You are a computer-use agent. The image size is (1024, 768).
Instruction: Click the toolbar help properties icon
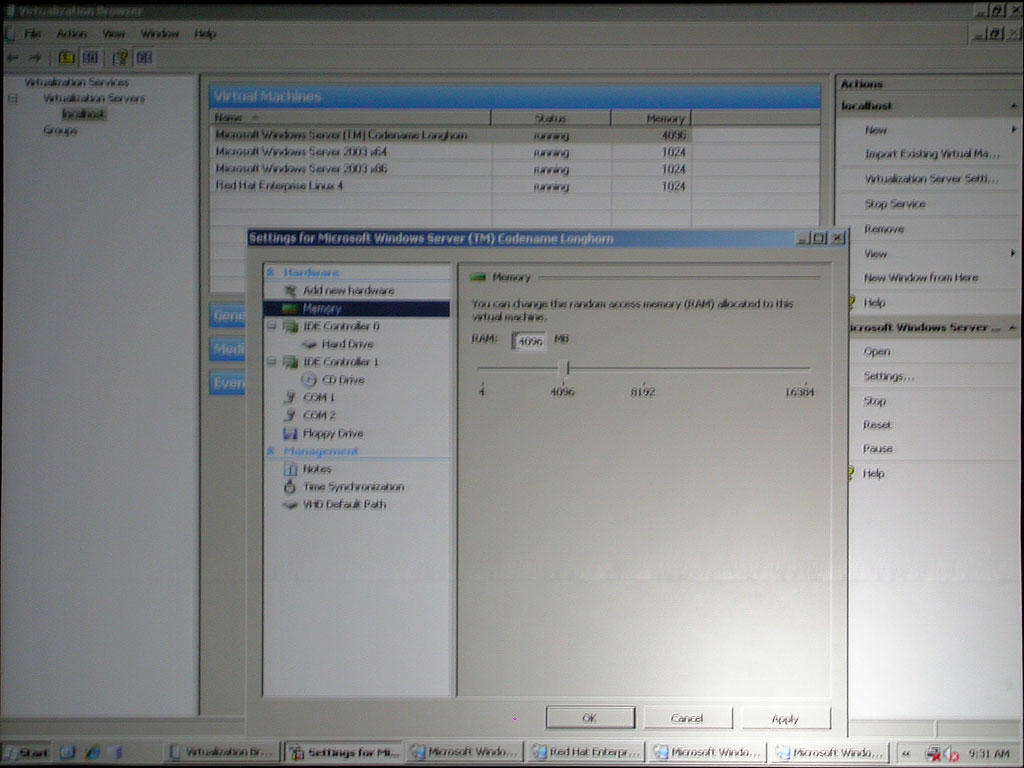pos(119,58)
